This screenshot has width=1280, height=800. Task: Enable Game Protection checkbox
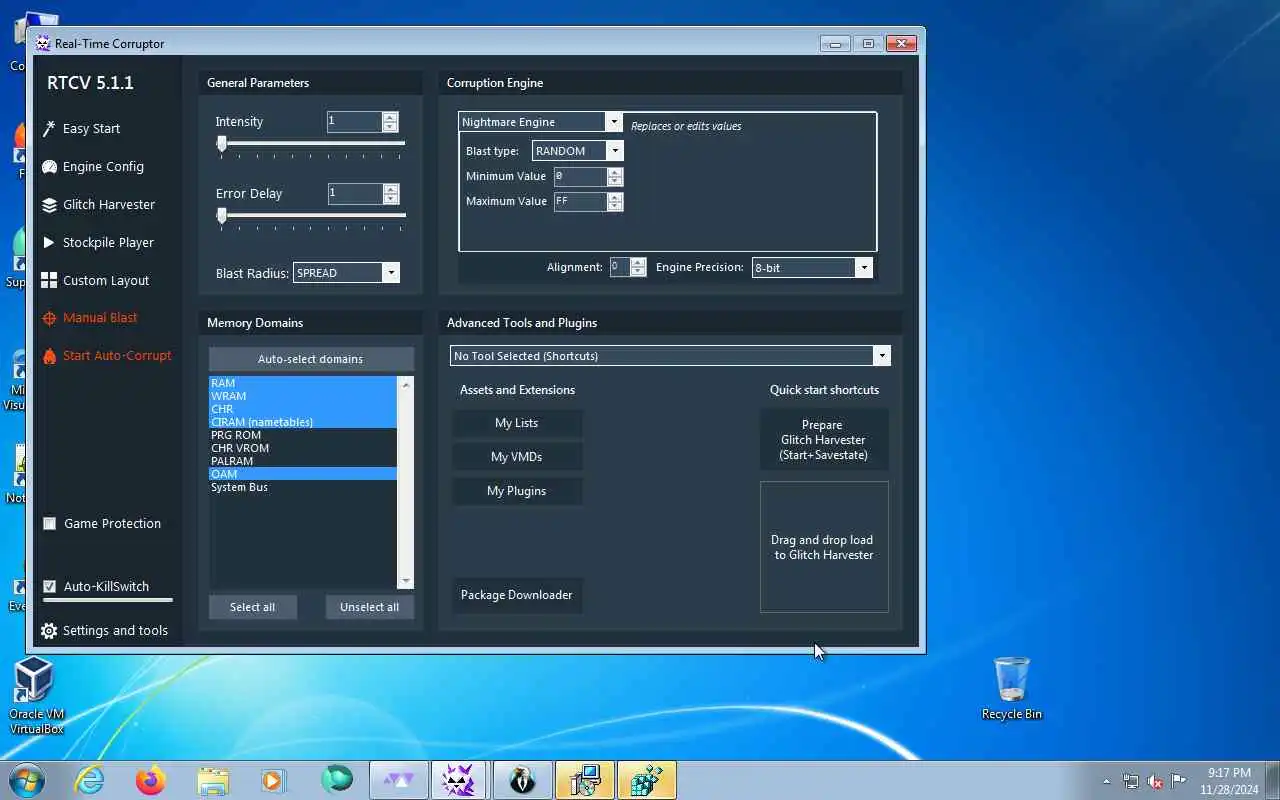point(49,523)
